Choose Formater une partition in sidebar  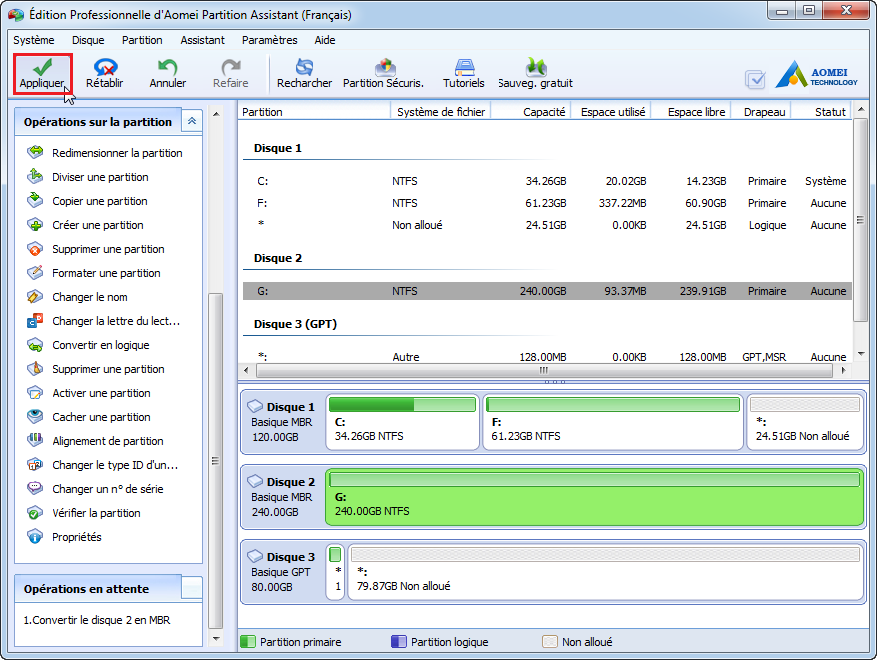(x=106, y=273)
